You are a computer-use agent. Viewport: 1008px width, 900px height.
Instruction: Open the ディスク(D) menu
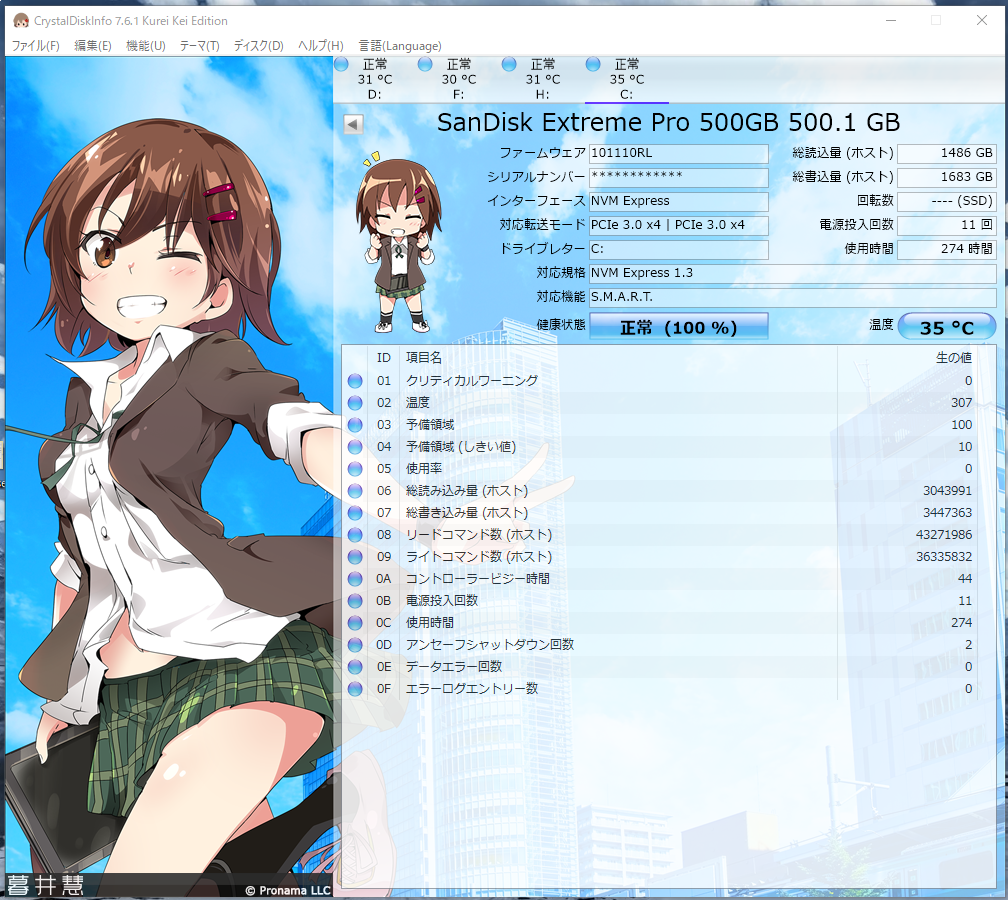pos(258,46)
